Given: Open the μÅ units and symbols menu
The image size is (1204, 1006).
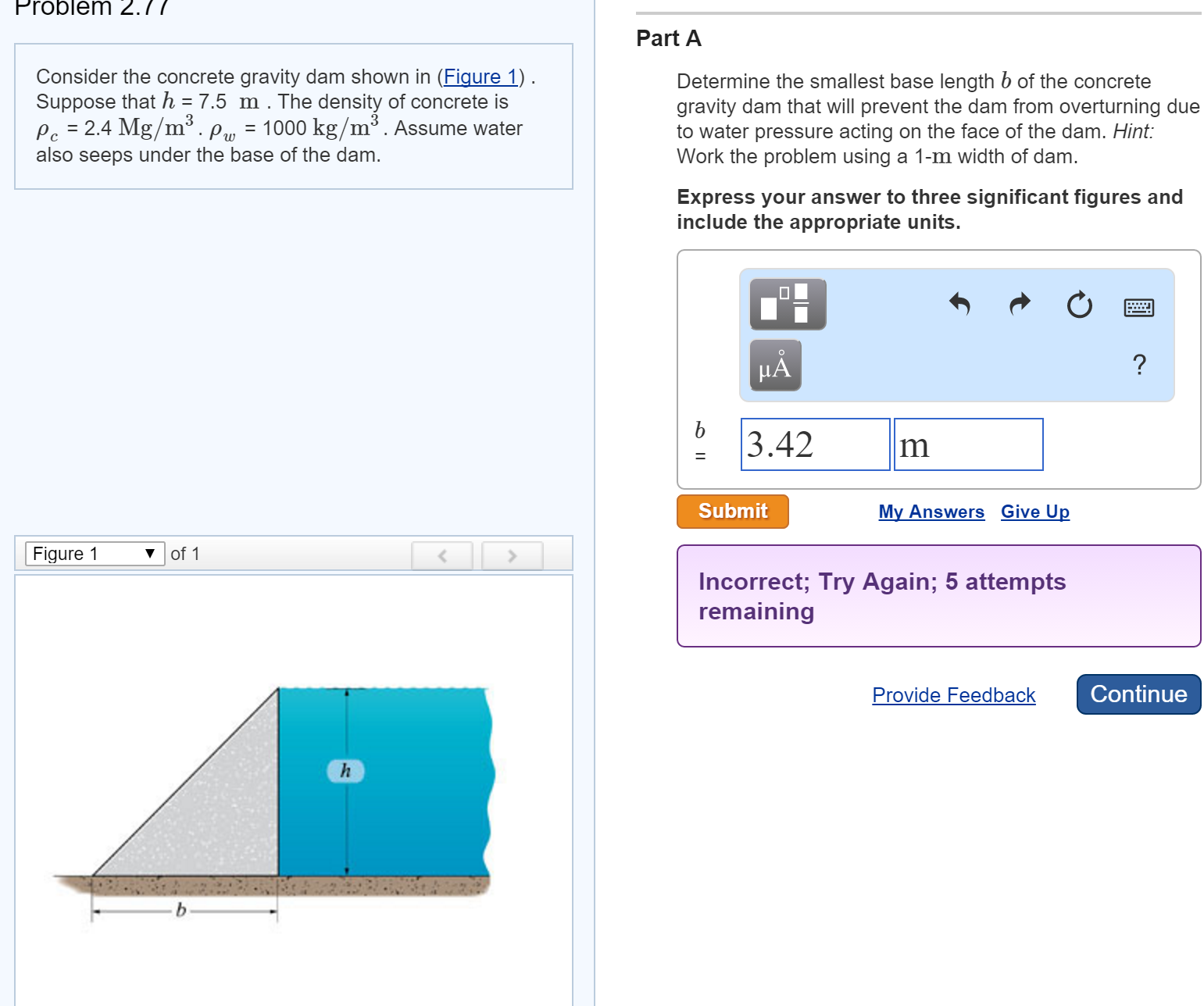Looking at the screenshot, I should [x=774, y=366].
